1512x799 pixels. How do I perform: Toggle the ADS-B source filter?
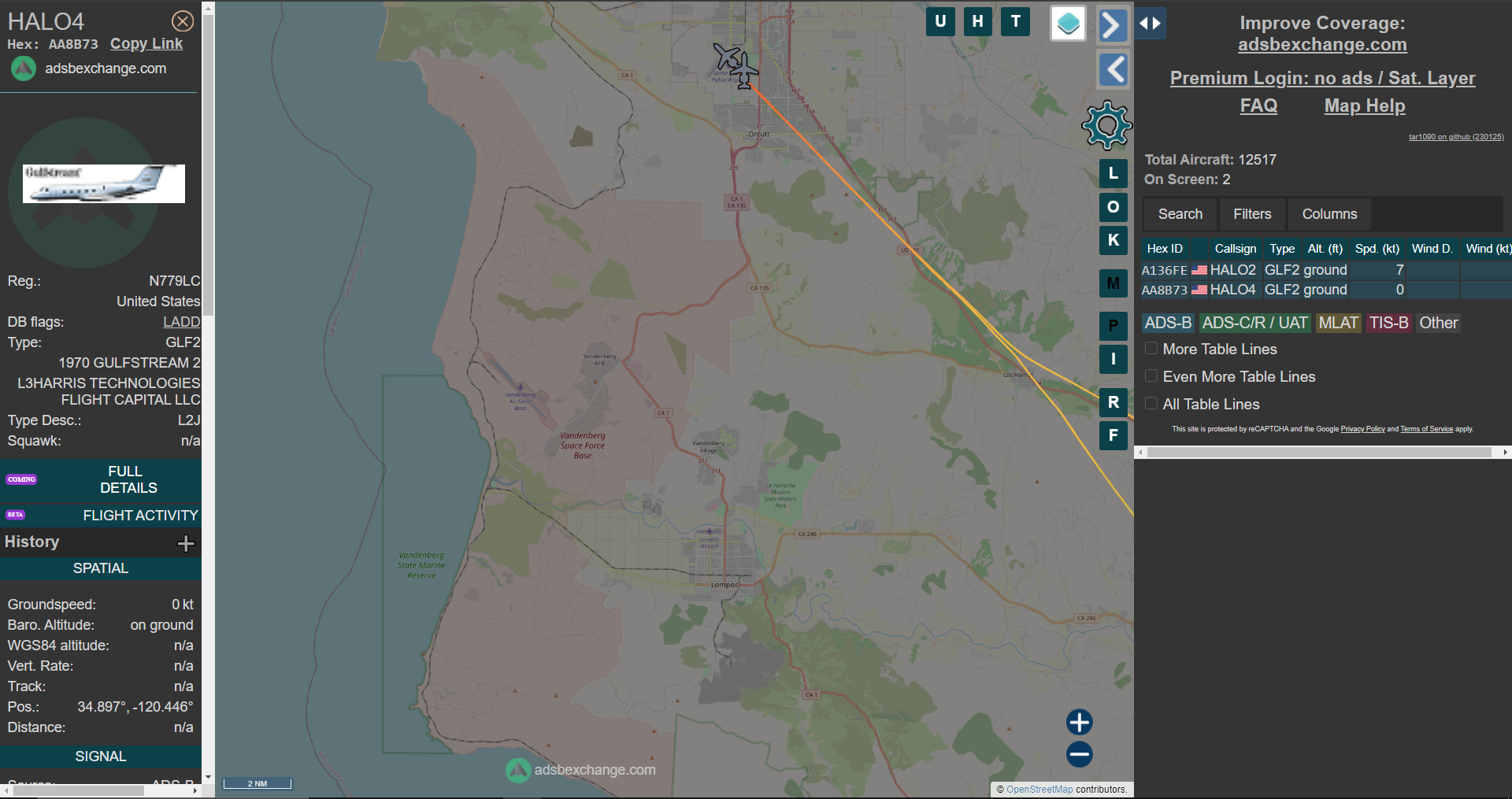click(x=1168, y=323)
